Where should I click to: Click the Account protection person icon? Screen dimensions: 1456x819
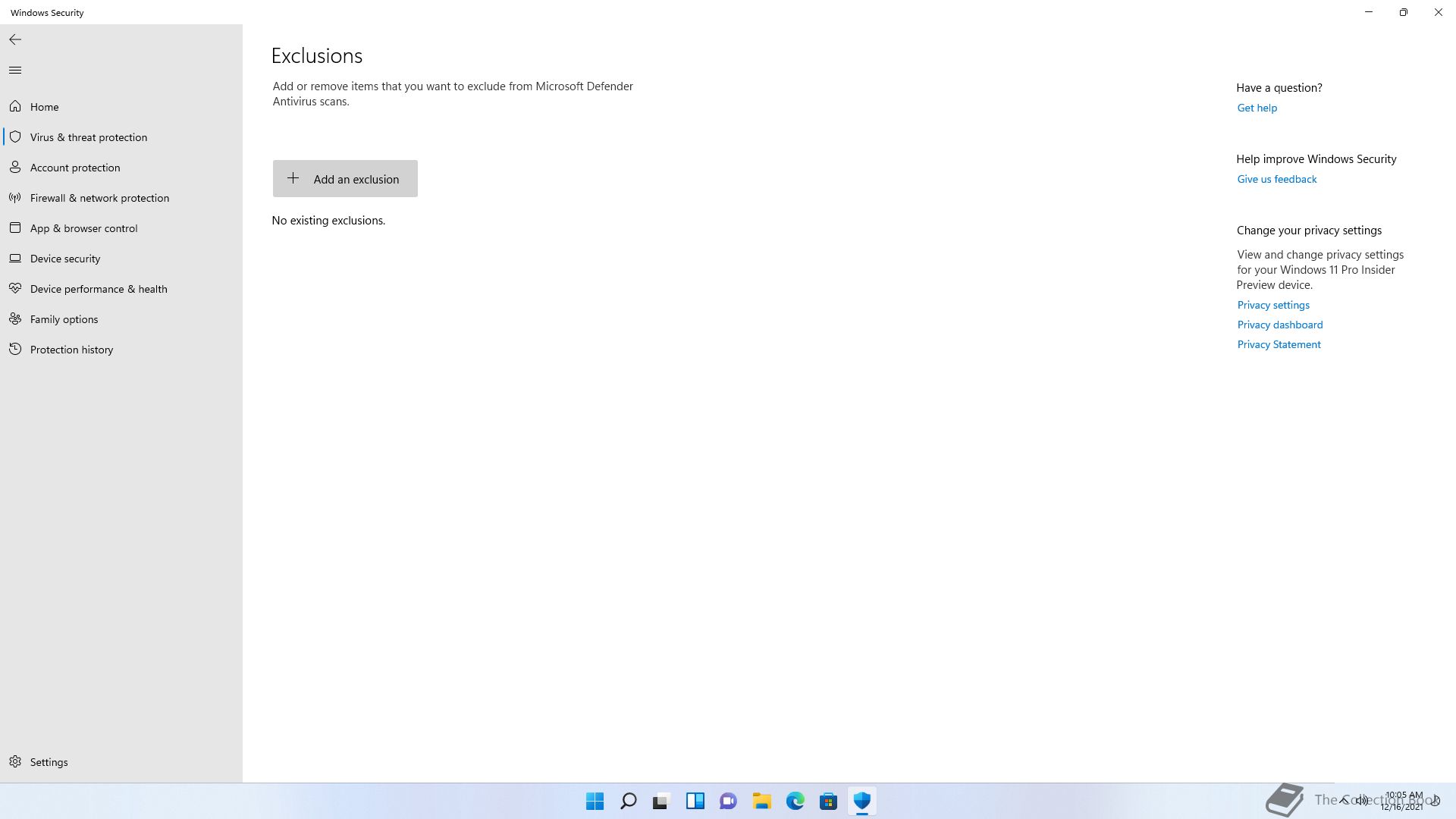15,167
